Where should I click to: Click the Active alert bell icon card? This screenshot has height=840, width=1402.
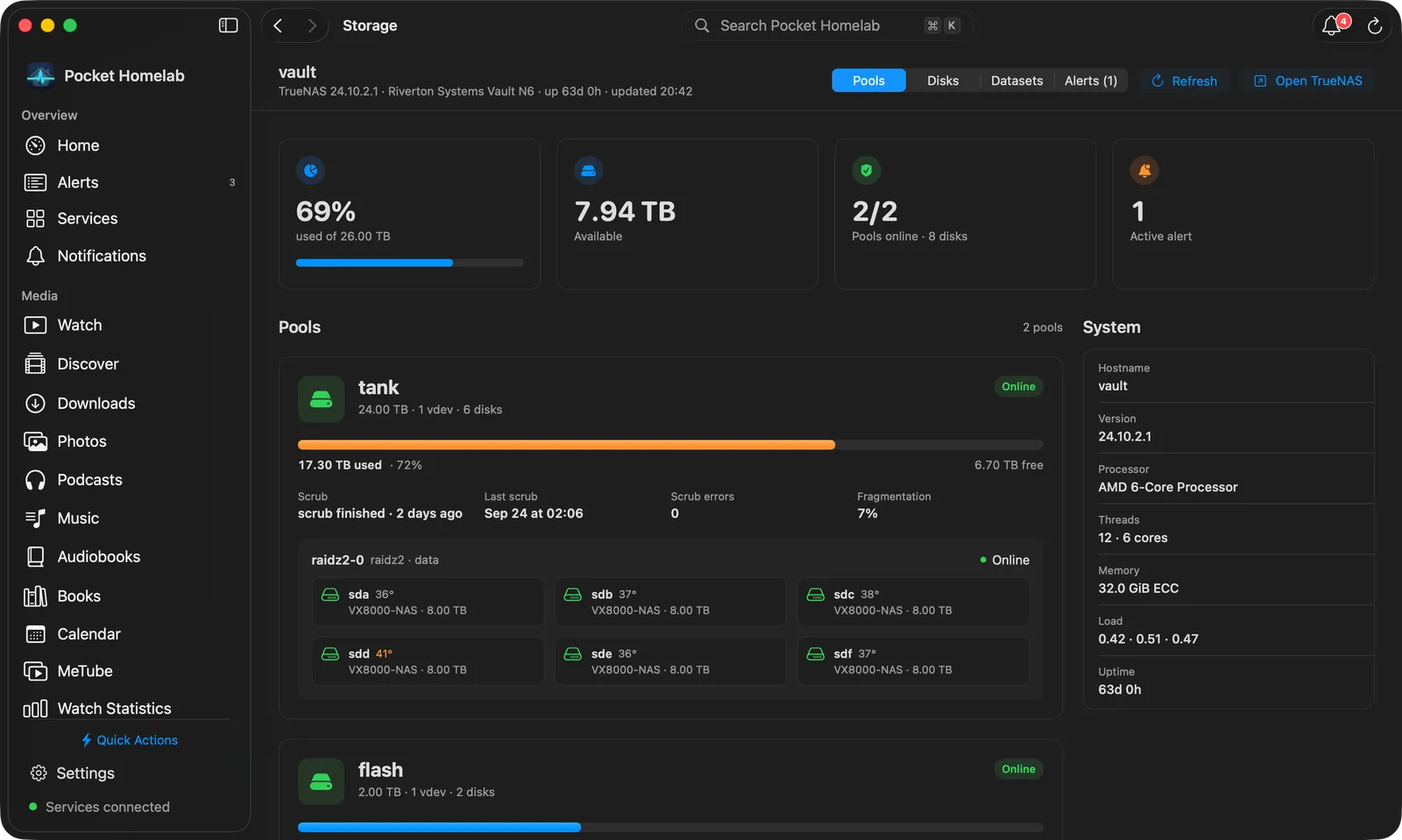click(x=1144, y=171)
